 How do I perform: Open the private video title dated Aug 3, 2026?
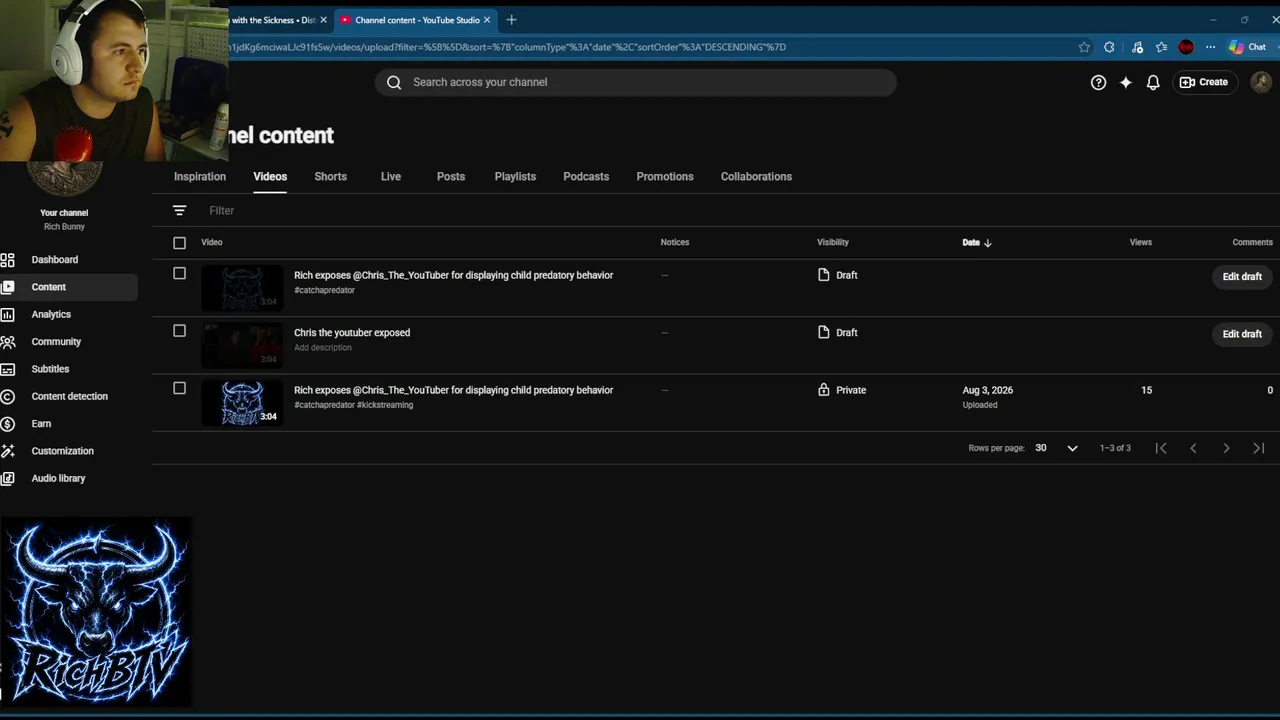pyautogui.click(x=453, y=390)
